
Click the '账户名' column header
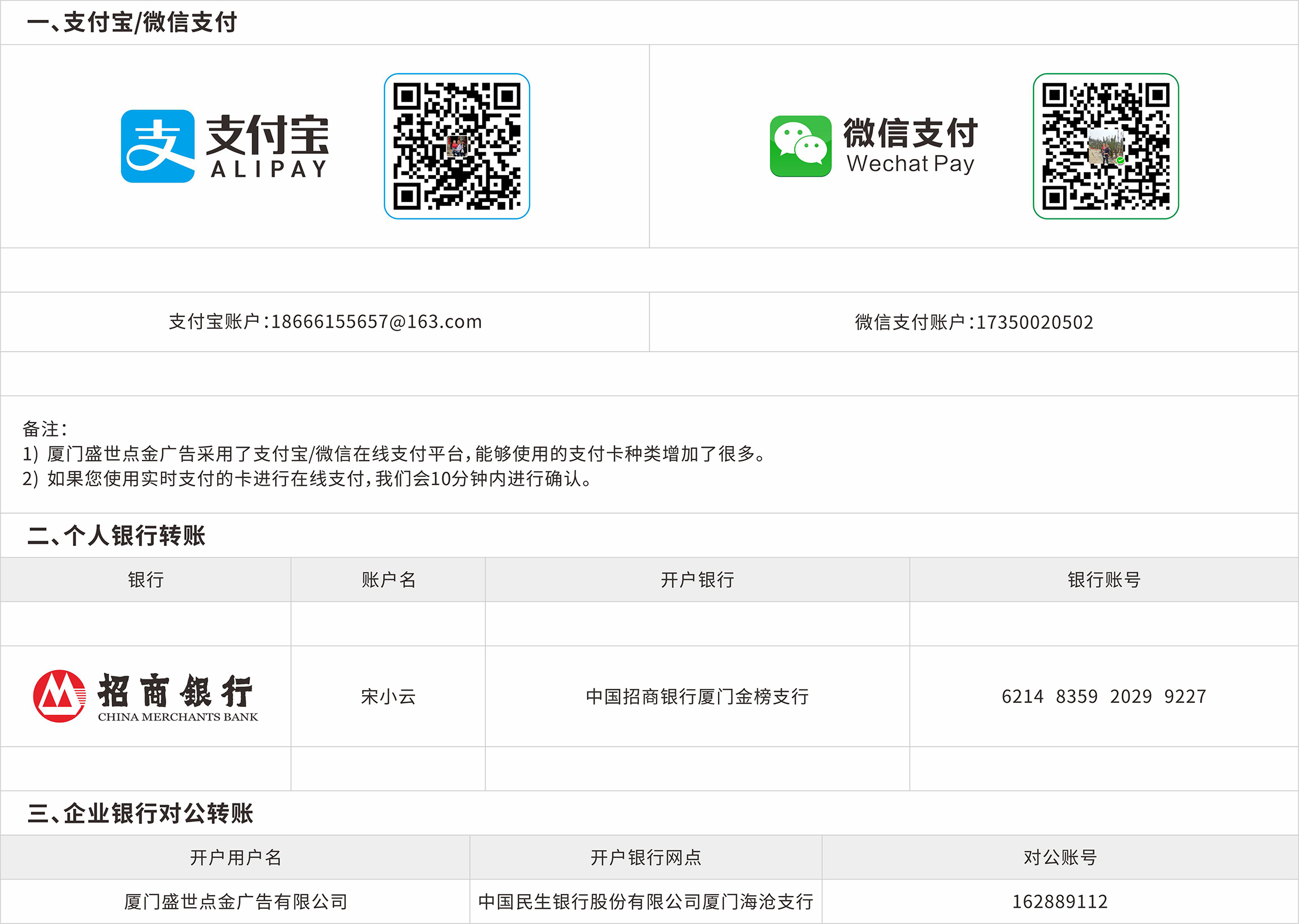point(389,580)
